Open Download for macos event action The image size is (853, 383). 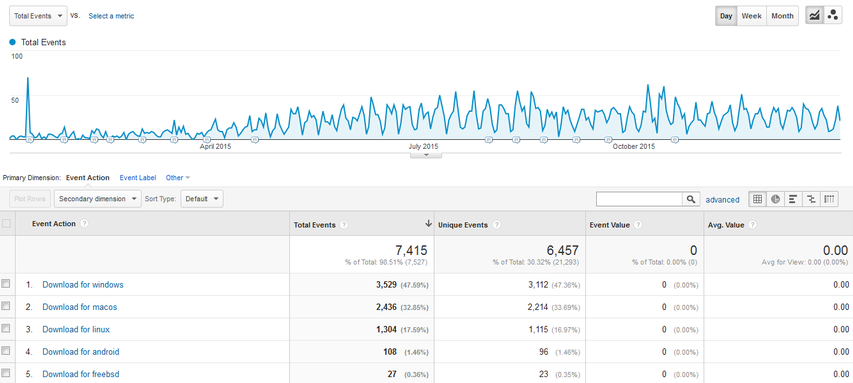click(x=79, y=307)
